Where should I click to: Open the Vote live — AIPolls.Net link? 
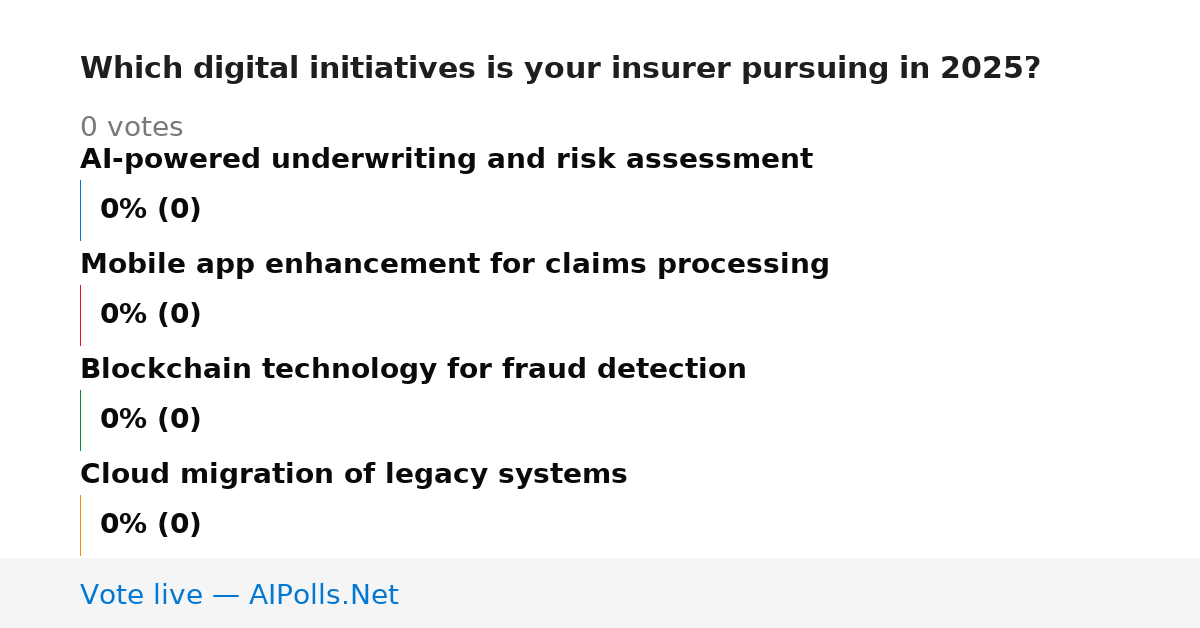click(239, 595)
